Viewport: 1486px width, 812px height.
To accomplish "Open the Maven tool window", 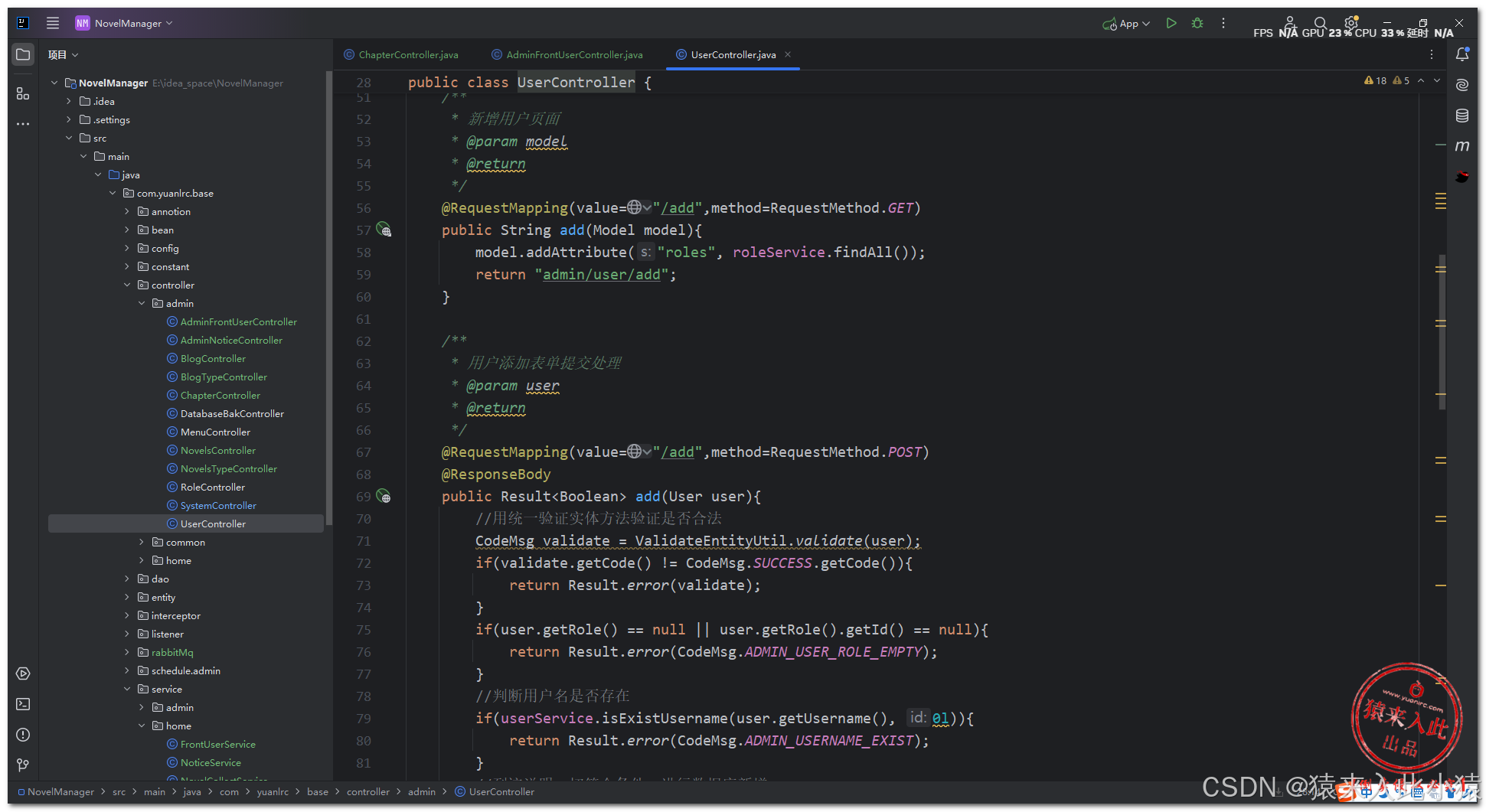I will click(x=1462, y=145).
